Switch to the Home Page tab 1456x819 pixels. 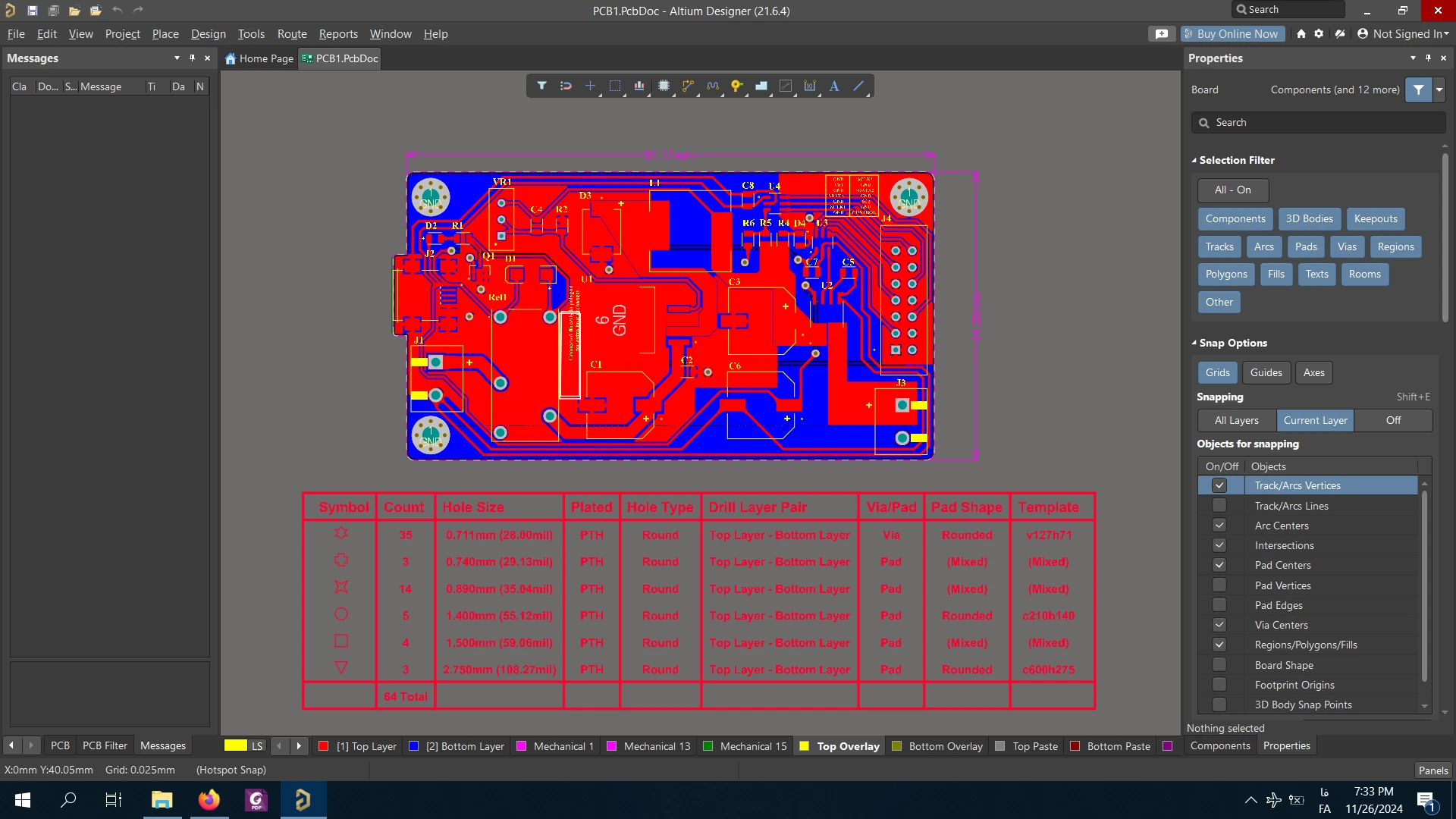click(259, 58)
